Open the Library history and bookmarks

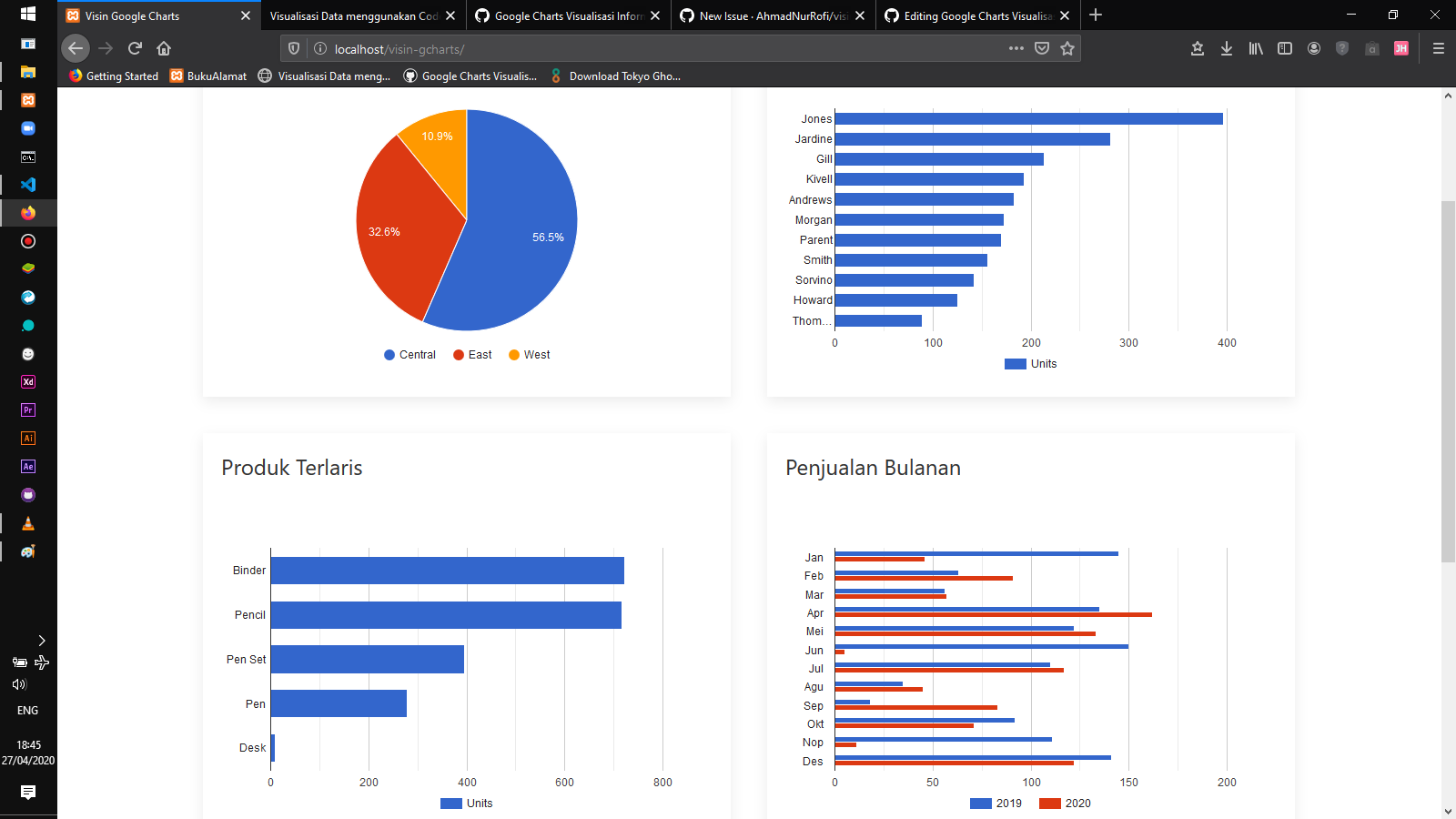pyautogui.click(x=1256, y=48)
